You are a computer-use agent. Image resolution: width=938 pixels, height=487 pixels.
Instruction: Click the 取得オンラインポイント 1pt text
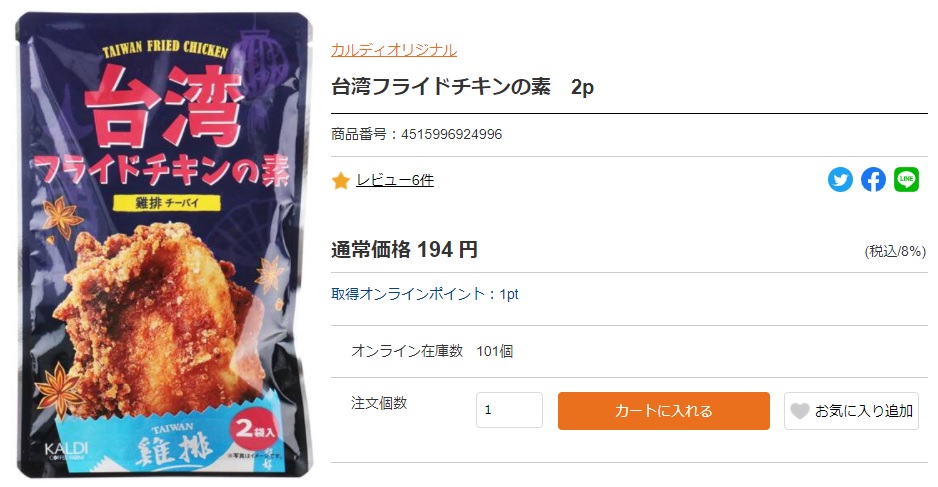pos(425,294)
